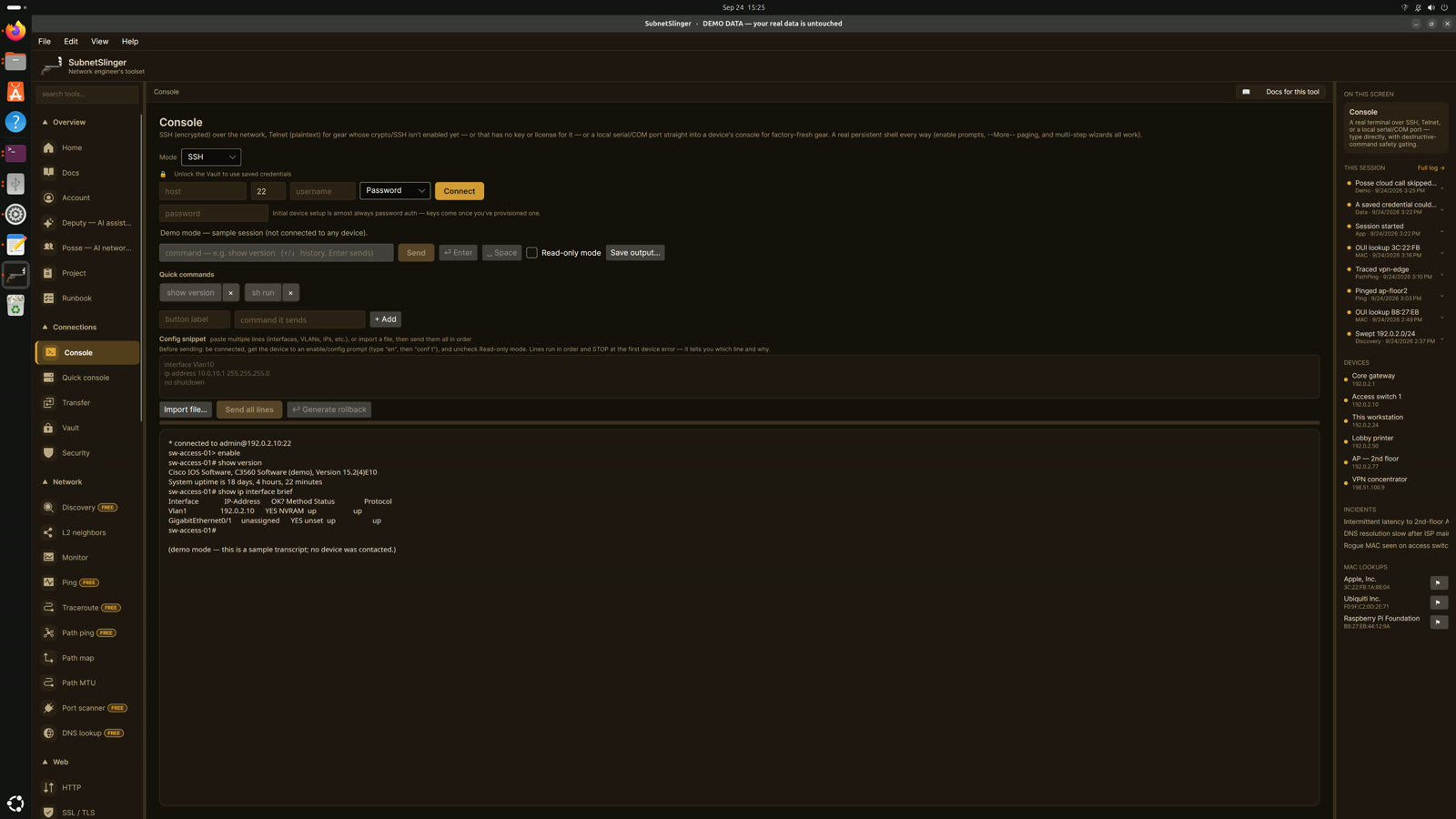Open the Quick console tool
This screenshot has width=1456, height=819.
pyautogui.click(x=87, y=378)
